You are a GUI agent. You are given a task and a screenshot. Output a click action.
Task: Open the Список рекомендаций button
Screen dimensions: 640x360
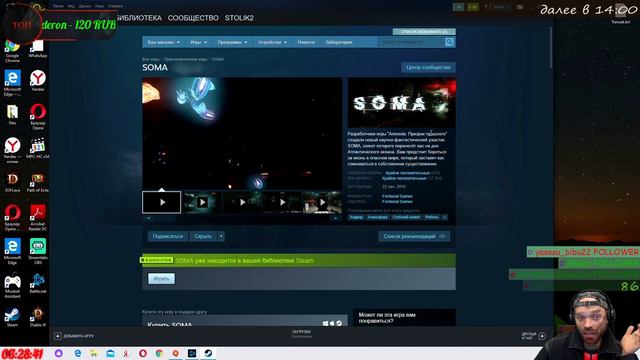(414, 236)
